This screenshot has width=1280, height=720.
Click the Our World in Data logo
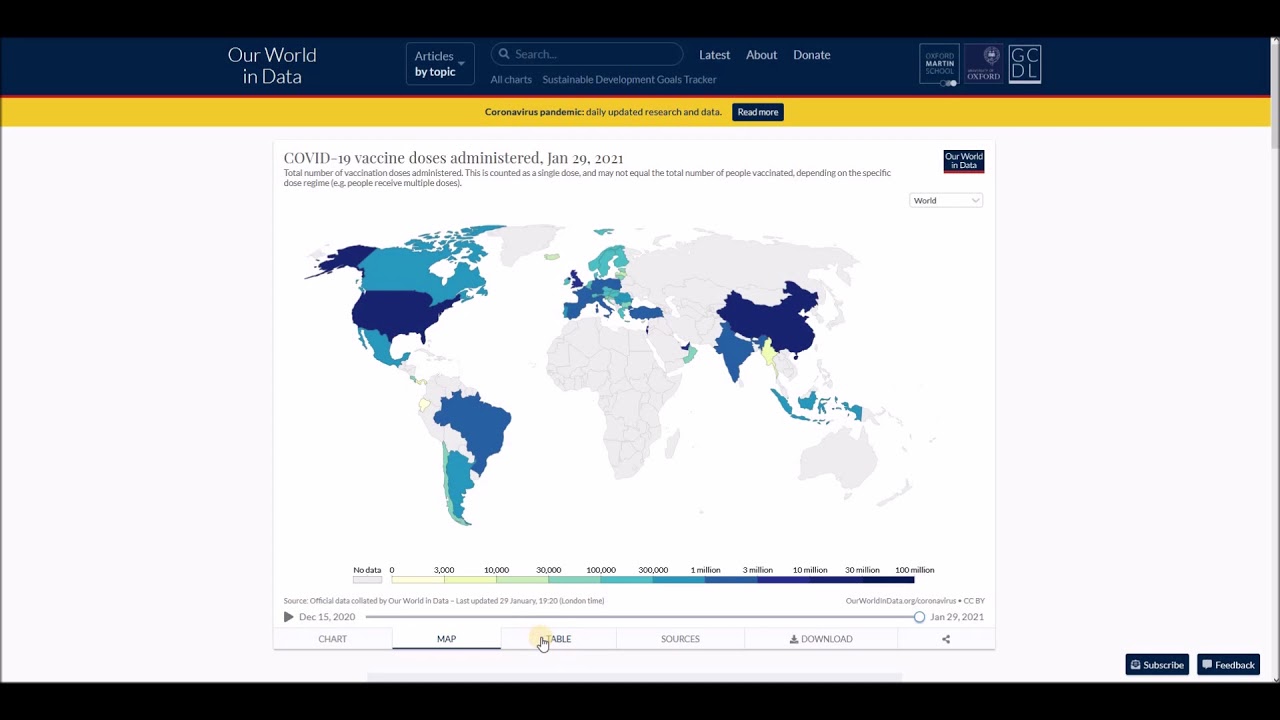click(272, 66)
